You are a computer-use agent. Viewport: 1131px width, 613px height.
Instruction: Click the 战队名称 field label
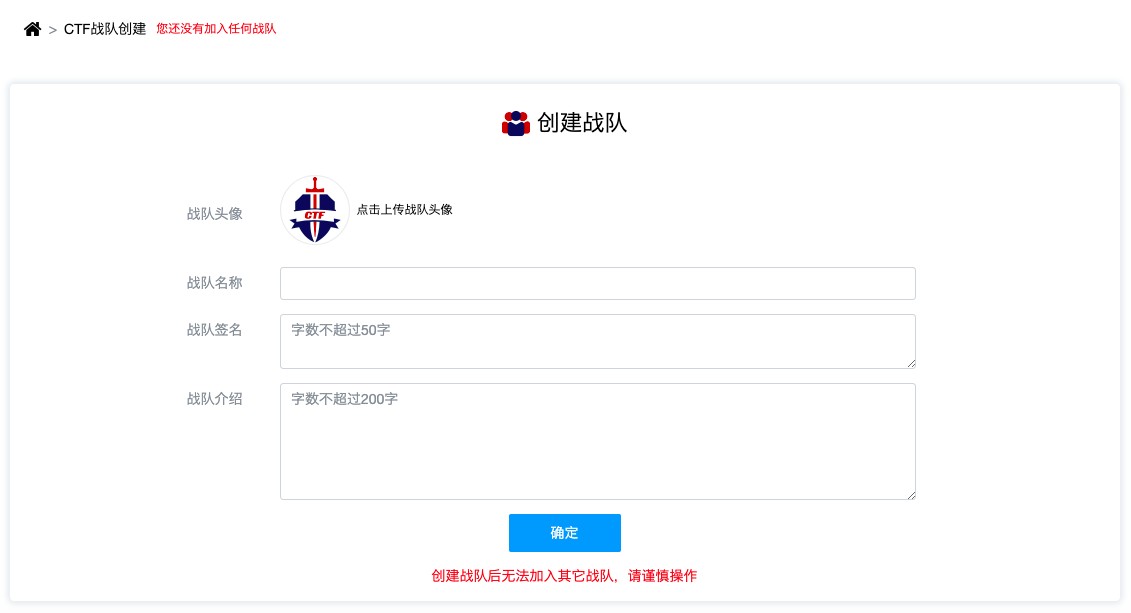pos(214,283)
